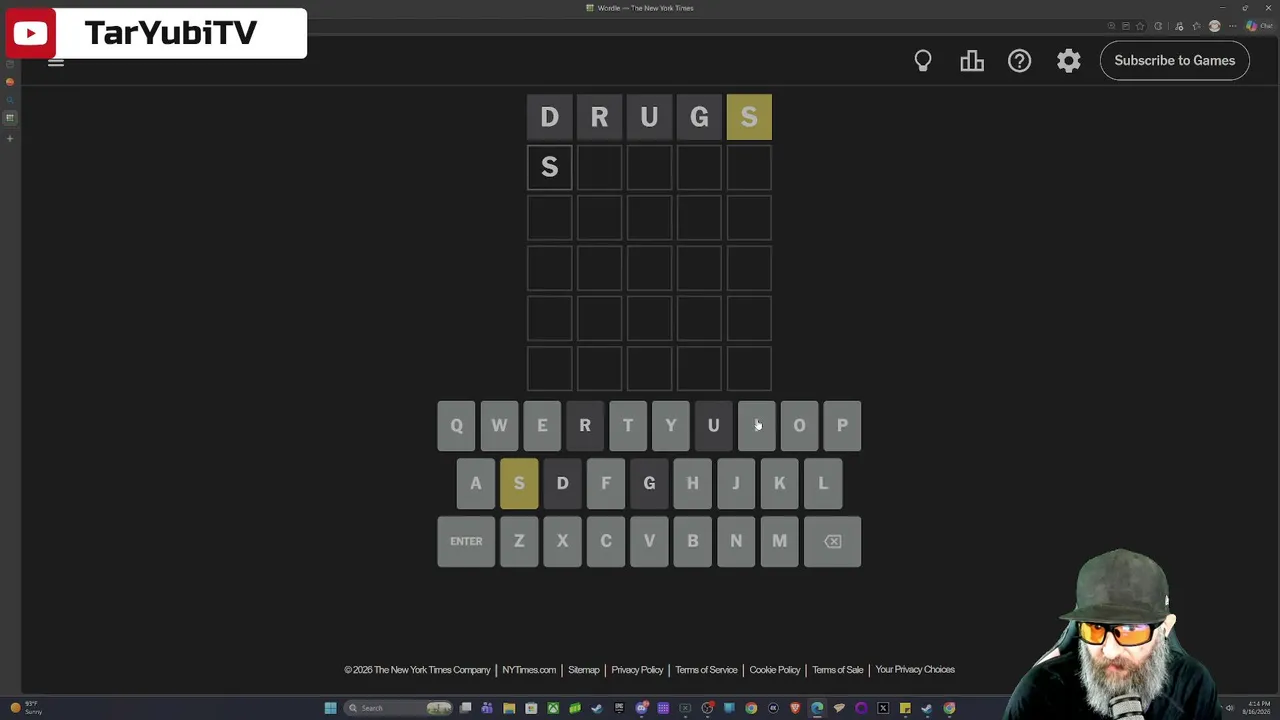Click the D tile in the first guess row
Viewport: 1280px width, 720px height.
(549, 117)
